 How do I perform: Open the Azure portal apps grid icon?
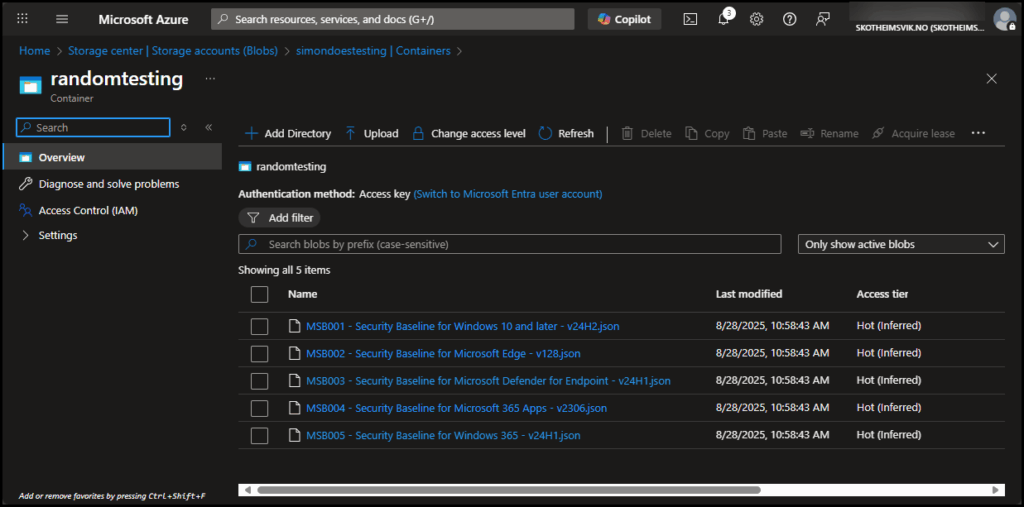pos(22,19)
